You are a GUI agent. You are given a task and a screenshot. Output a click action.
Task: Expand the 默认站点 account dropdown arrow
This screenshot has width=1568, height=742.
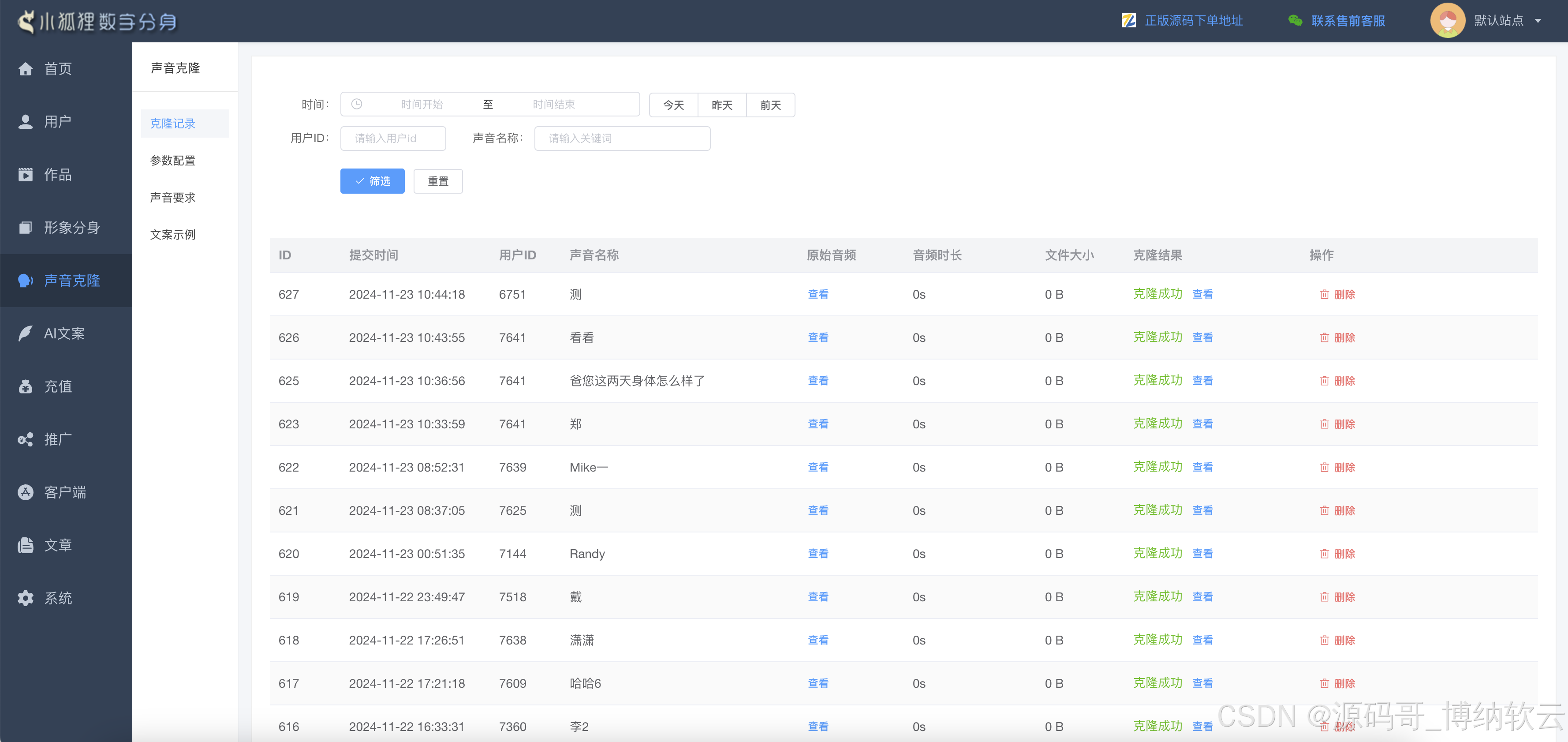(x=1538, y=21)
